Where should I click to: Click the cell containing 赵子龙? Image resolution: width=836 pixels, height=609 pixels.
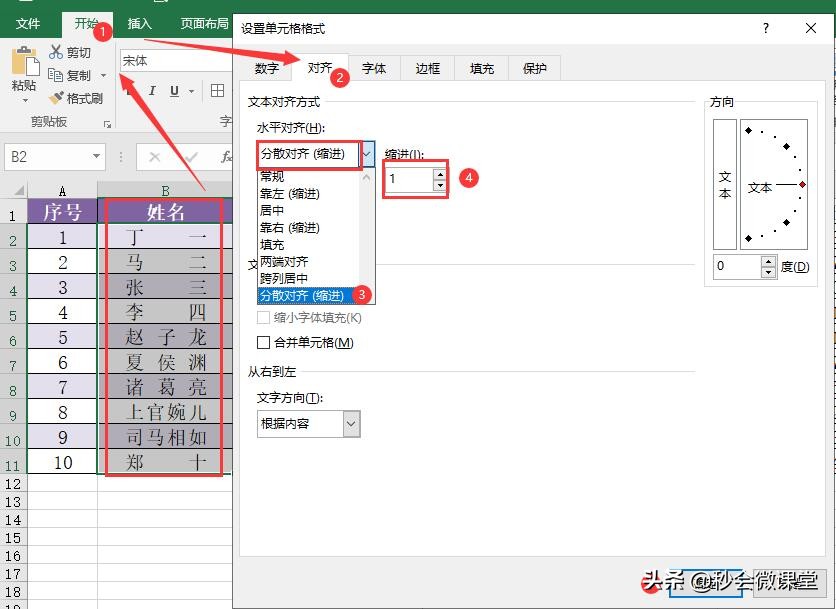coord(165,337)
